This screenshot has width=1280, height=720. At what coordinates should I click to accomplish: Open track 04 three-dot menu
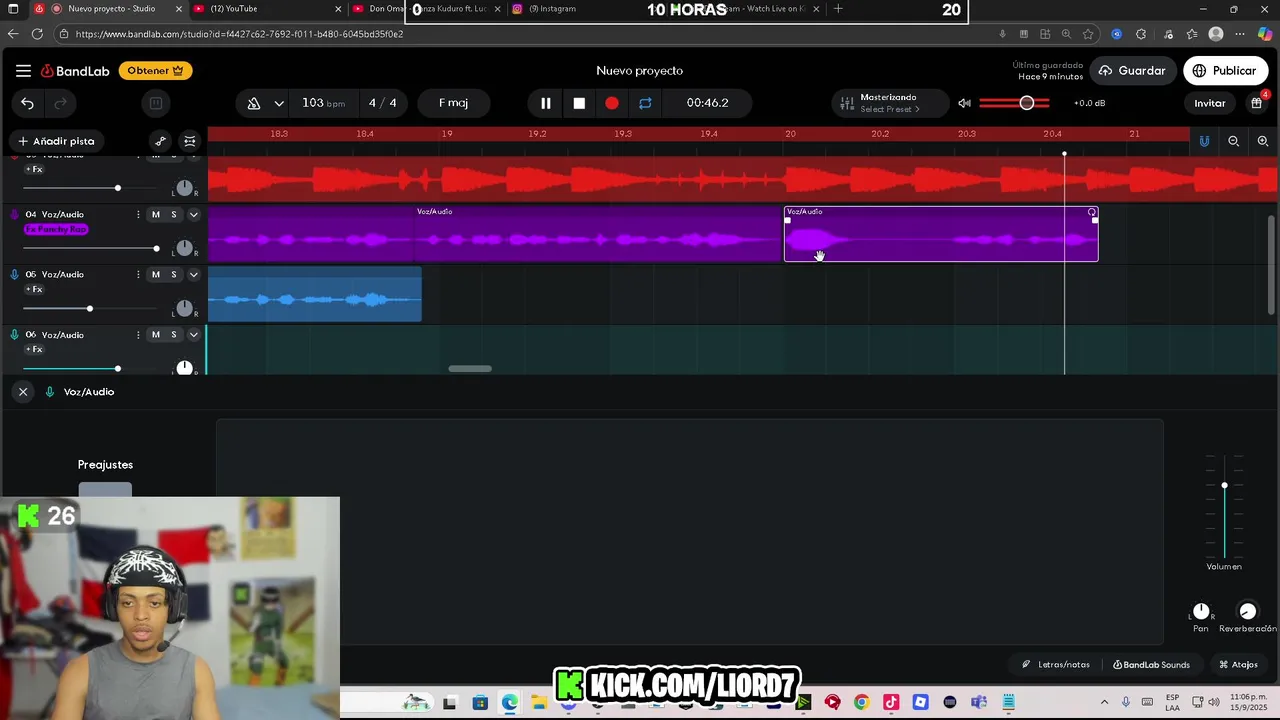coord(138,214)
